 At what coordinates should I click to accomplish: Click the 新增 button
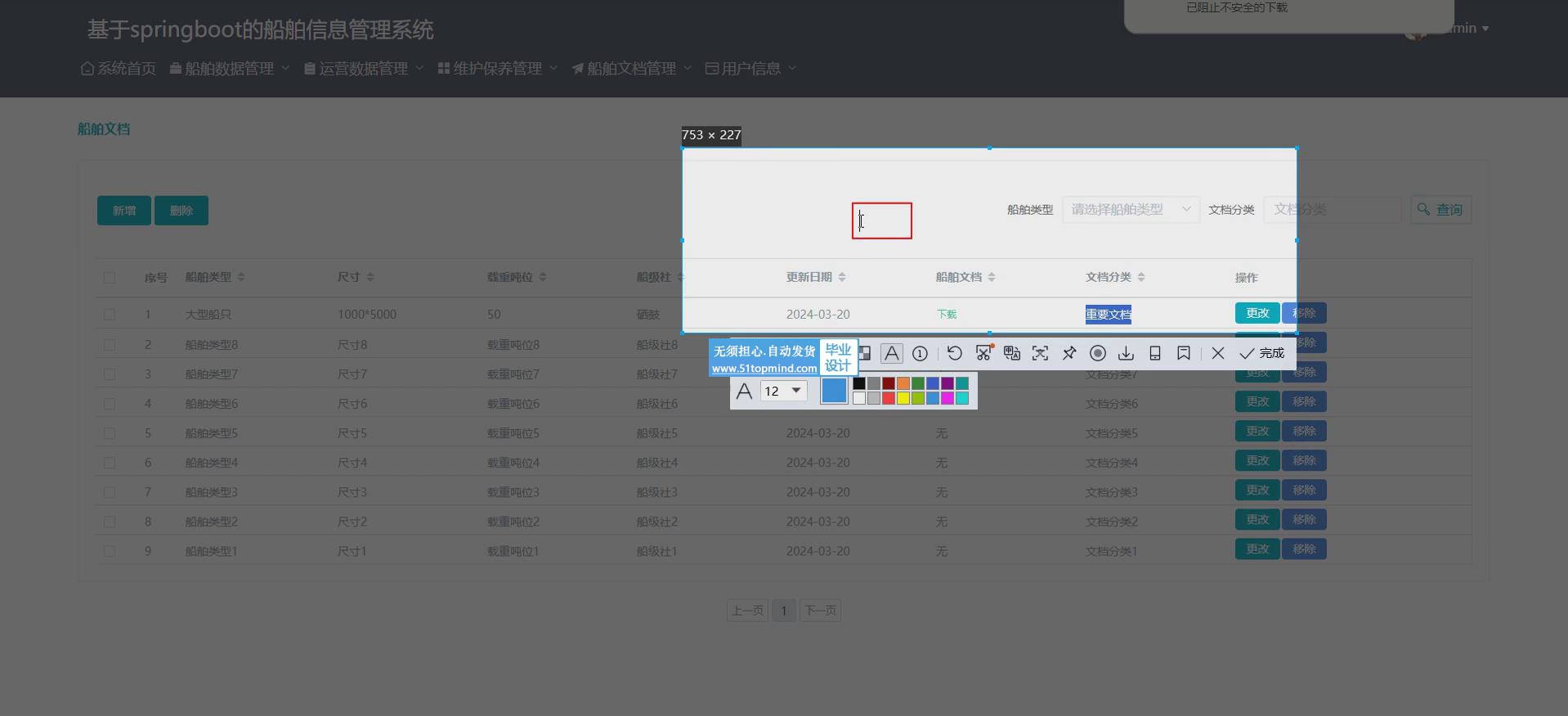124,210
